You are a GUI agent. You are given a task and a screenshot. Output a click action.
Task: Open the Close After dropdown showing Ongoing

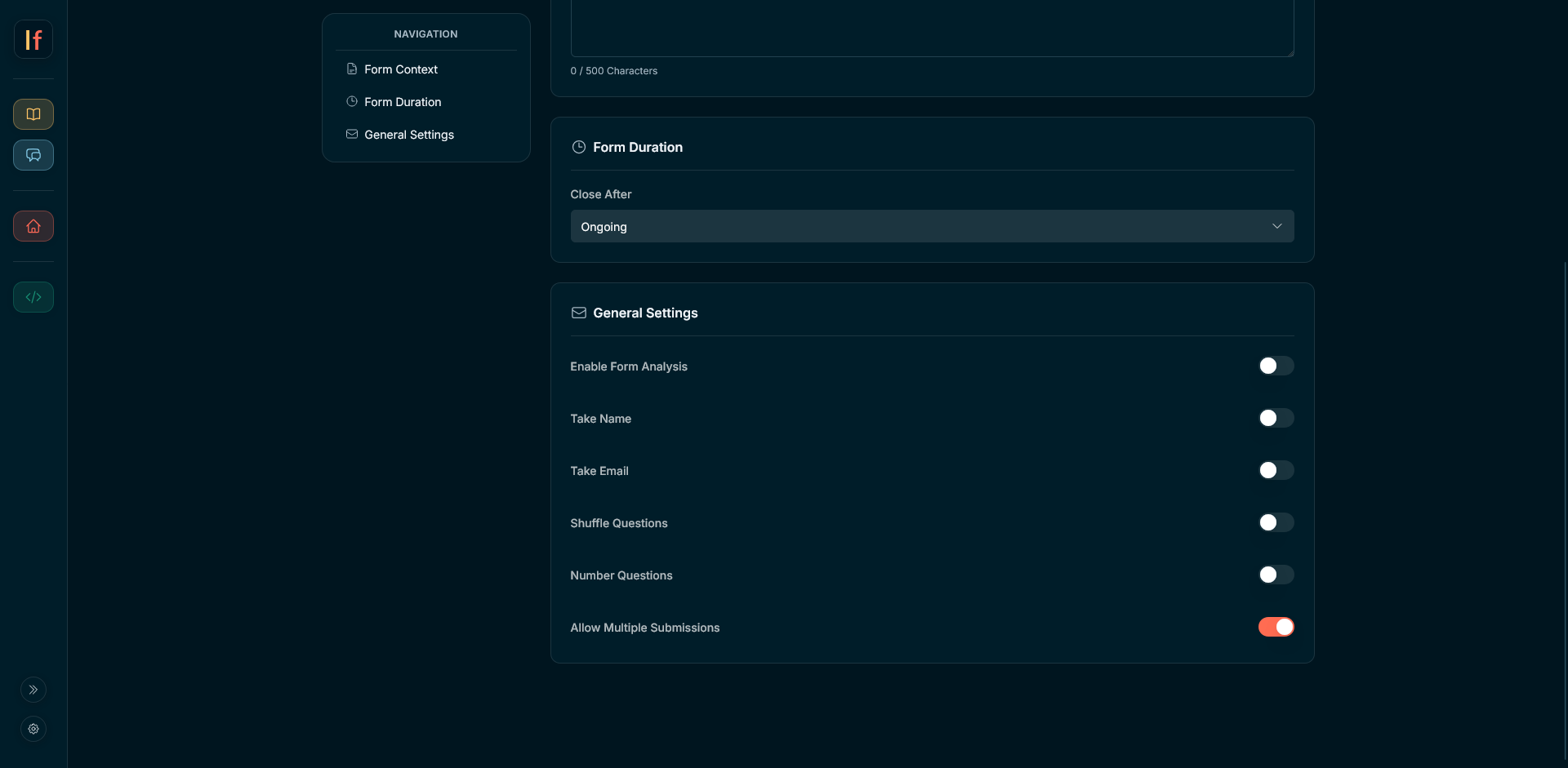coord(931,226)
